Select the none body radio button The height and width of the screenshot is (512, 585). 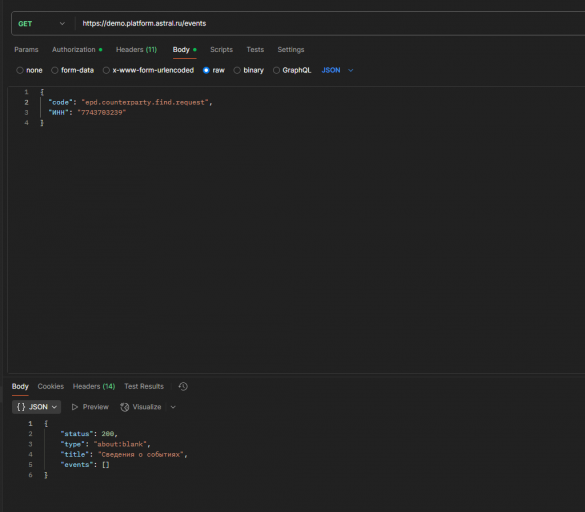click(x=20, y=70)
